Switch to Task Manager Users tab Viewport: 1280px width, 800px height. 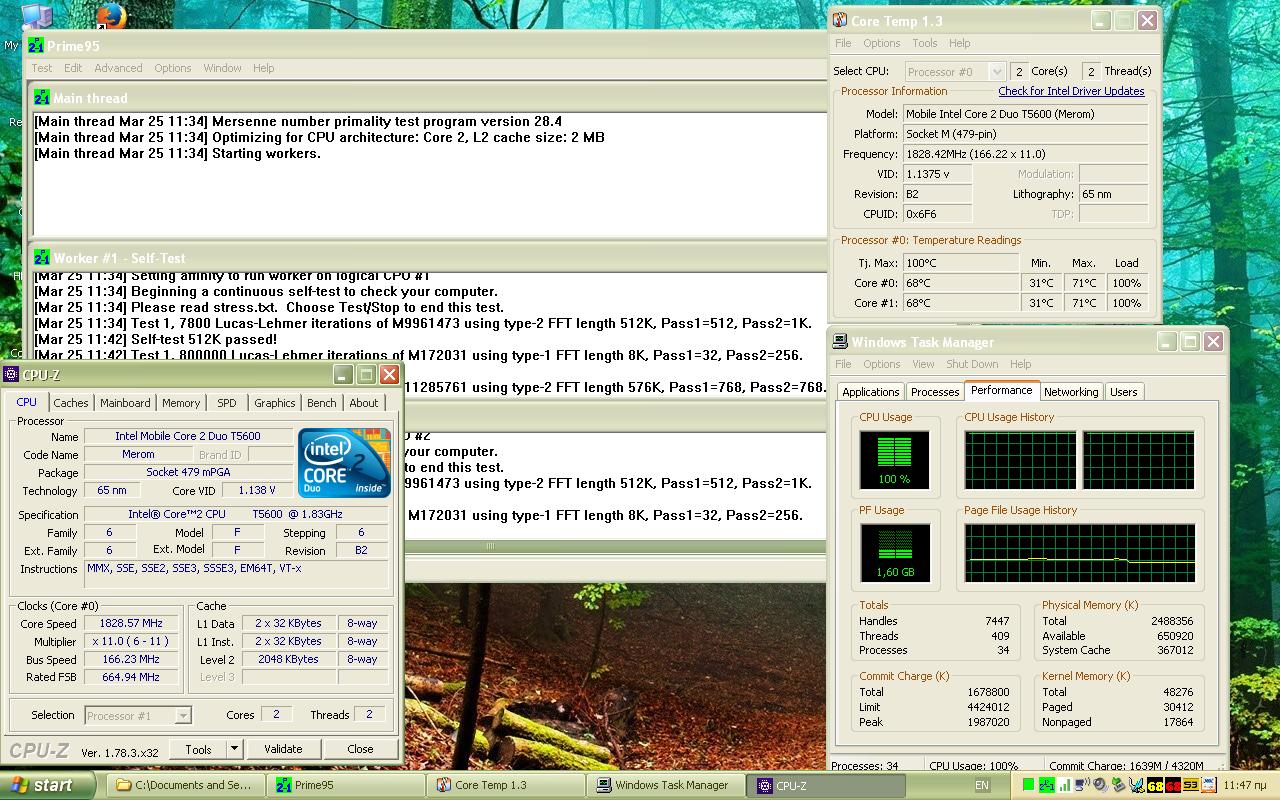tap(1124, 392)
